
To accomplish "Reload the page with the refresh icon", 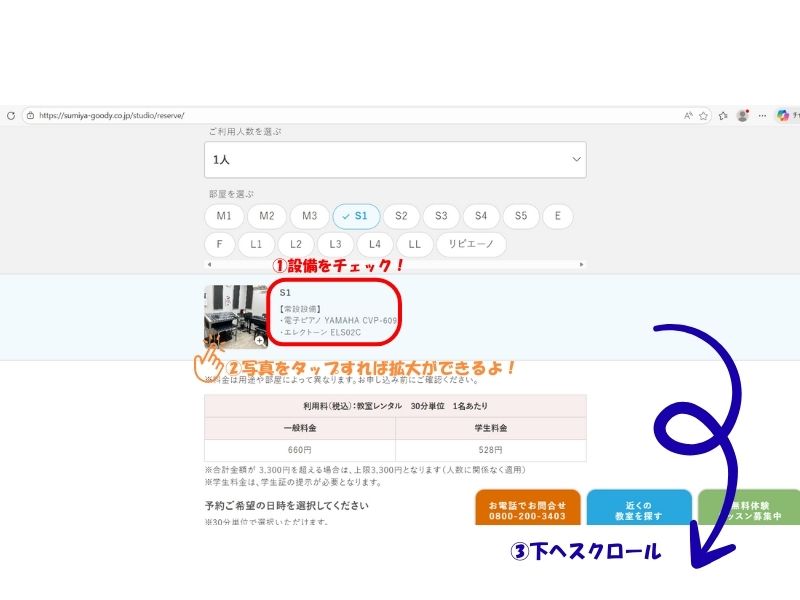I will [x=11, y=116].
